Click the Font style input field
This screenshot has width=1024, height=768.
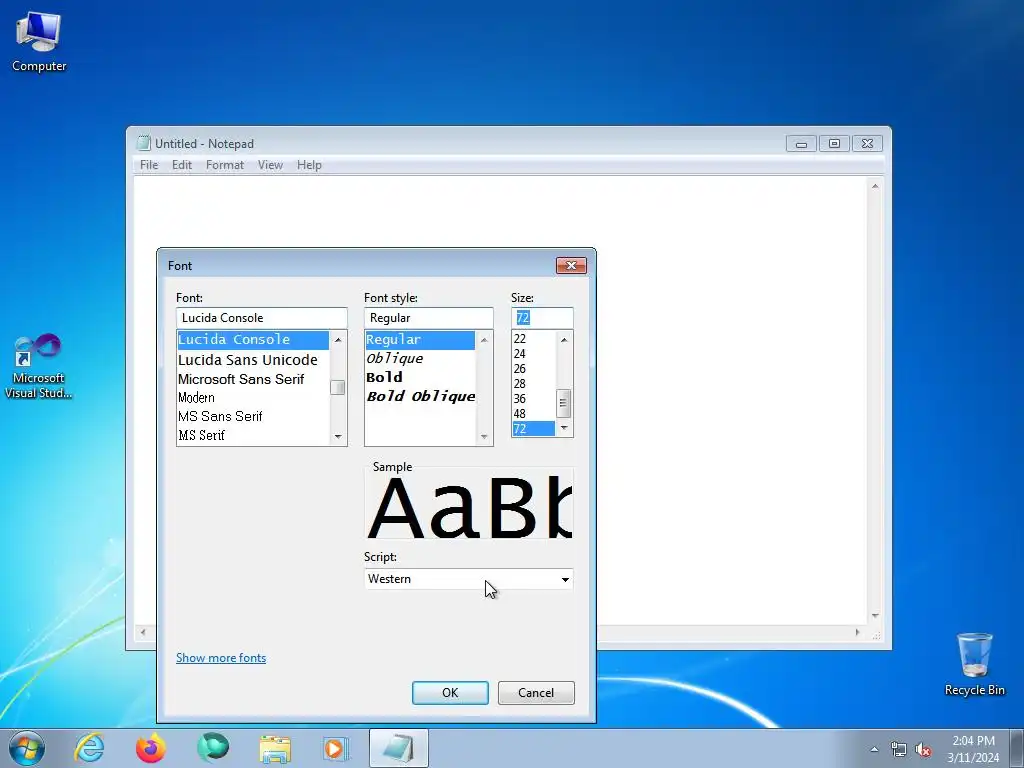click(428, 318)
